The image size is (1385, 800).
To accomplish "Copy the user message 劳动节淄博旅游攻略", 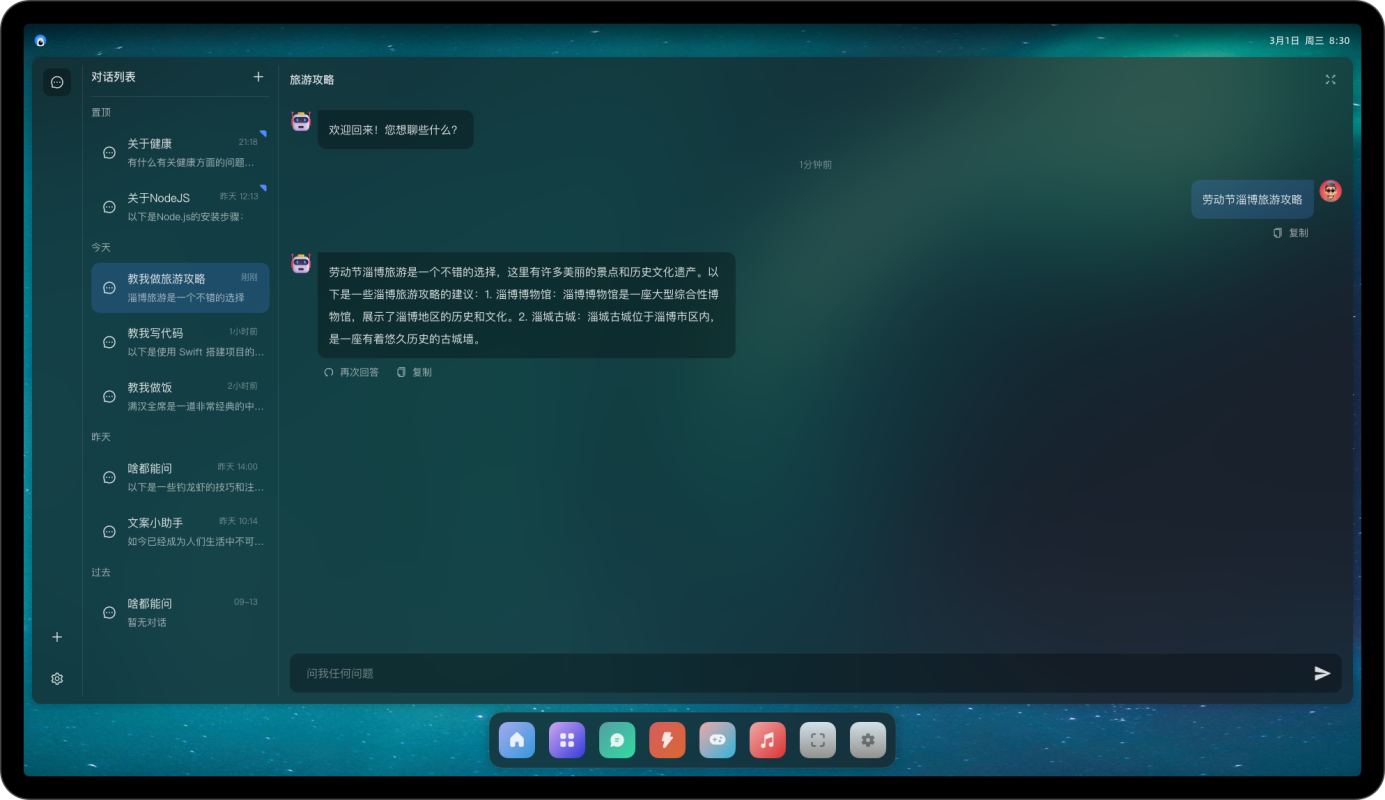I will point(1290,233).
